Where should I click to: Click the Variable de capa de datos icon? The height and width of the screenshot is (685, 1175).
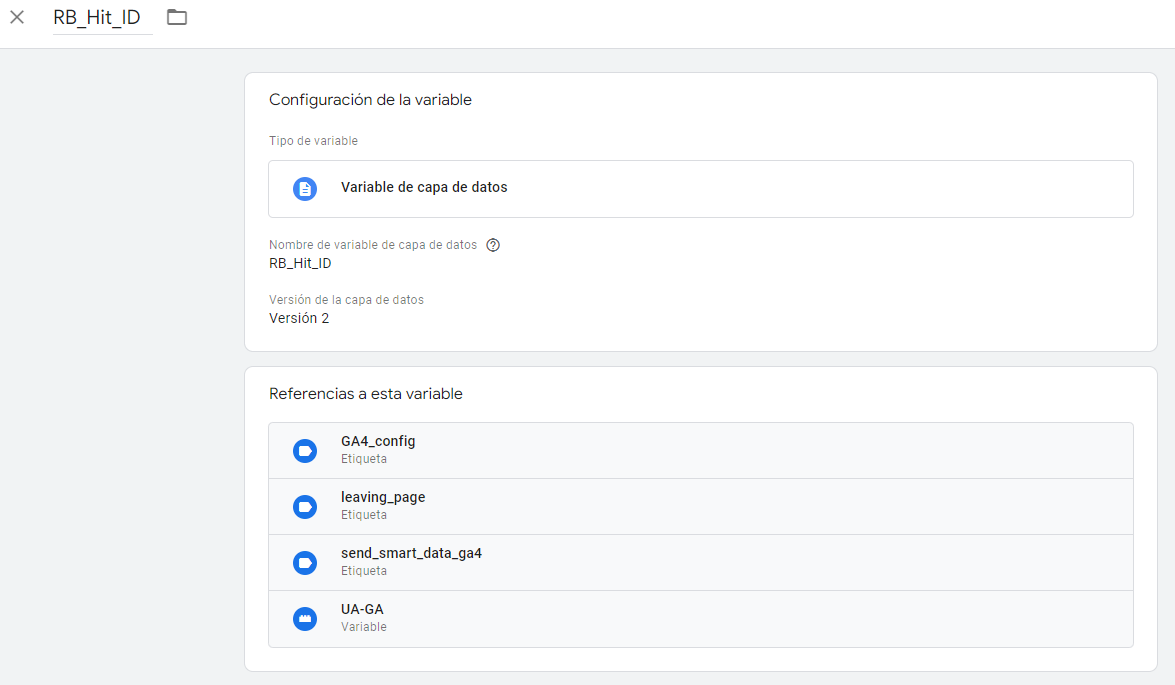pos(304,188)
